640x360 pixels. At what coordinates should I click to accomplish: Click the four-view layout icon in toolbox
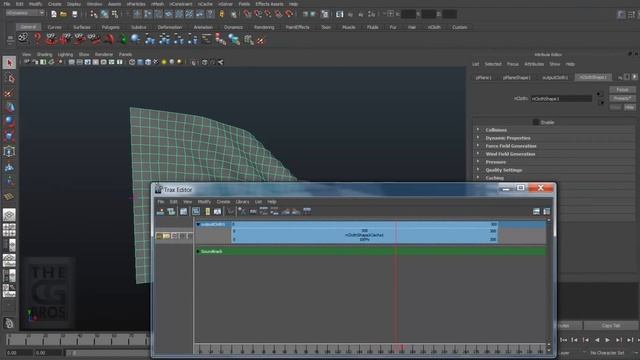[x=9, y=230]
